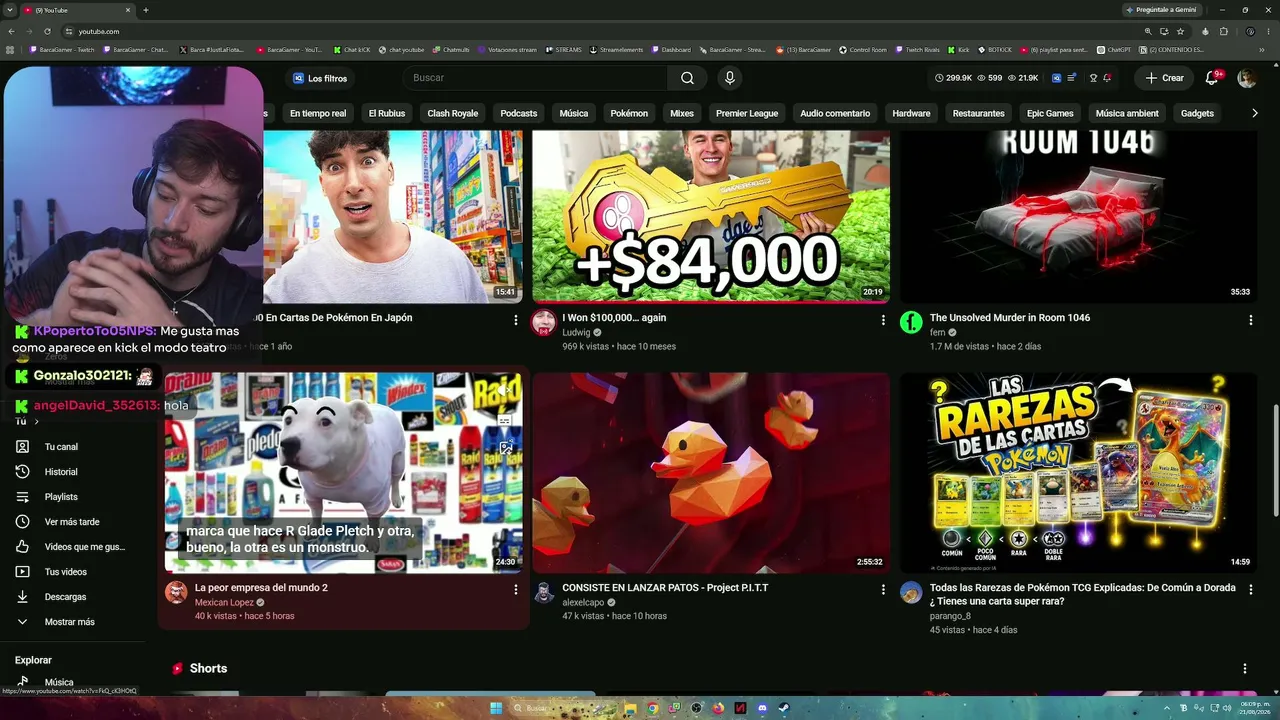Select the Gadgets category chip
The image size is (1280, 720).
point(1197,113)
